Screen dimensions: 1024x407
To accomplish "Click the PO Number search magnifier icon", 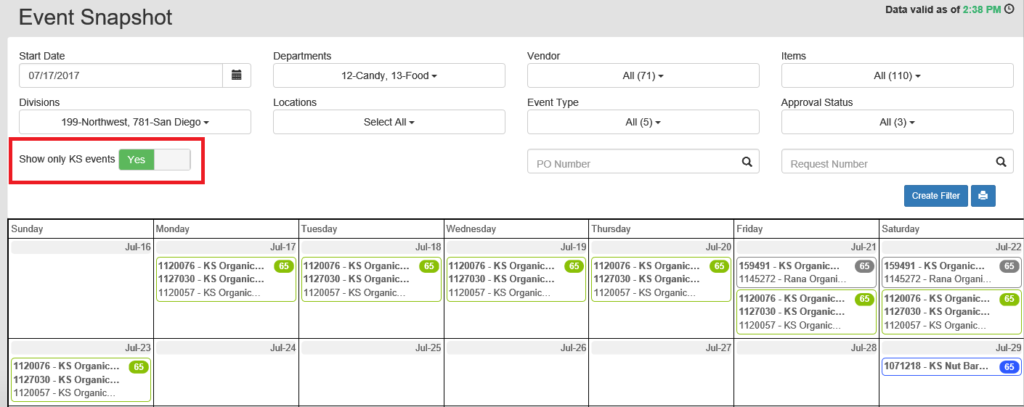I will point(746,162).
